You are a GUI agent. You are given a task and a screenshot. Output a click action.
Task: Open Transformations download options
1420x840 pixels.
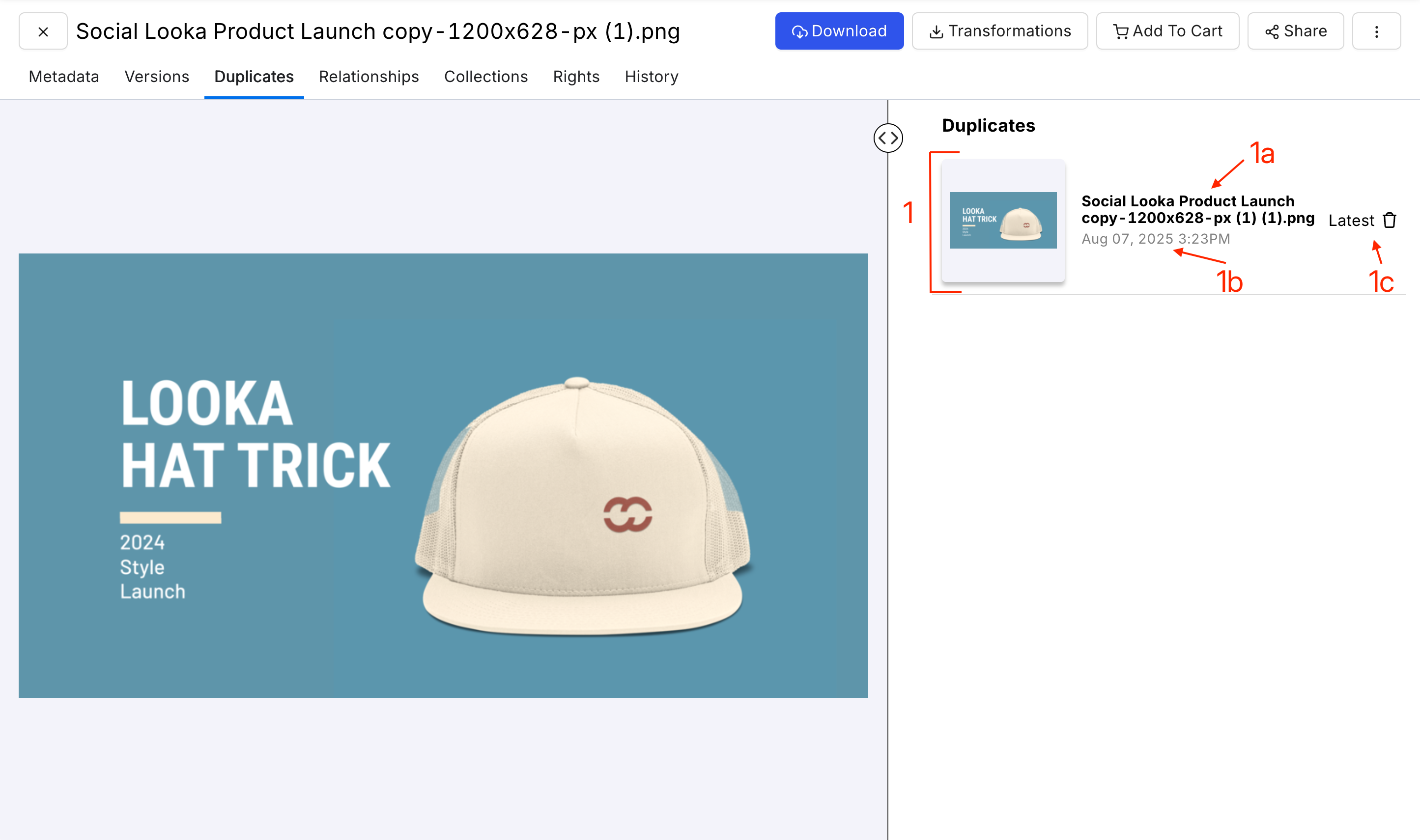tap(999, 32)
